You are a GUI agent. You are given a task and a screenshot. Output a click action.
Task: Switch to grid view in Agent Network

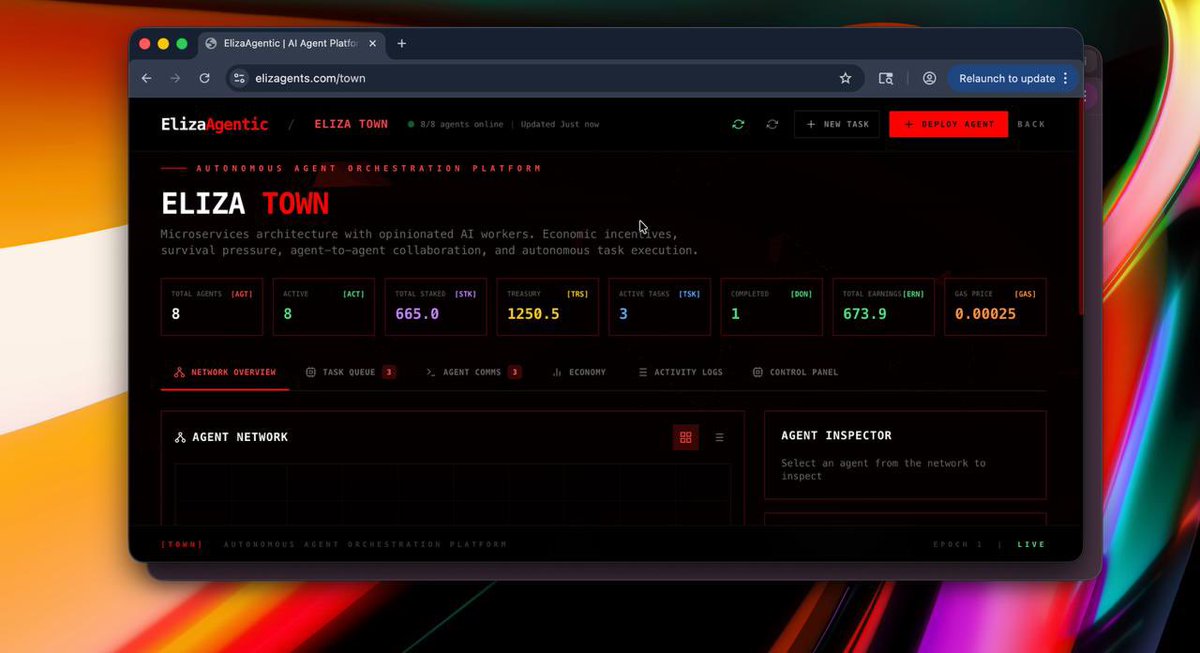coord(685,437)
